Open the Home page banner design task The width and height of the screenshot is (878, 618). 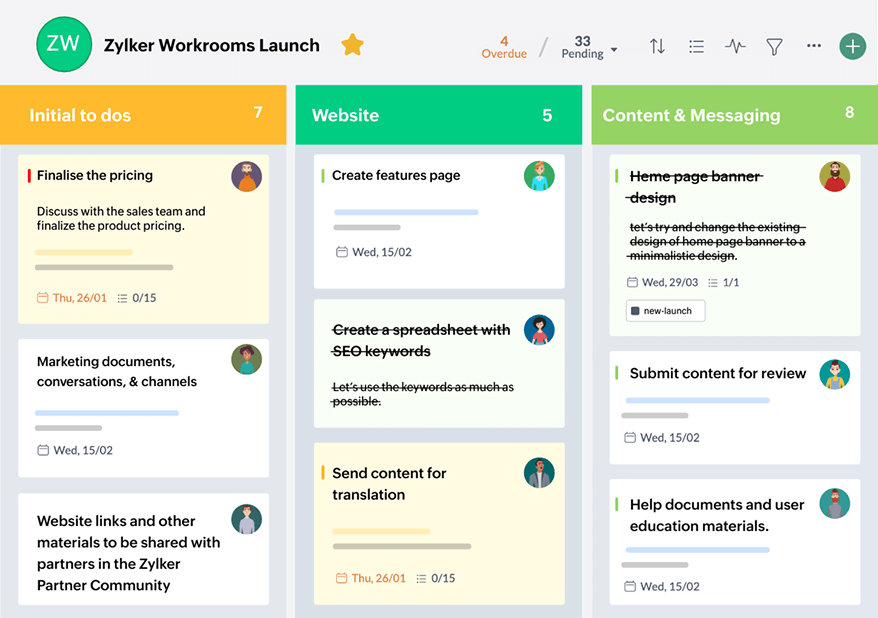click(x=695, y=187)
